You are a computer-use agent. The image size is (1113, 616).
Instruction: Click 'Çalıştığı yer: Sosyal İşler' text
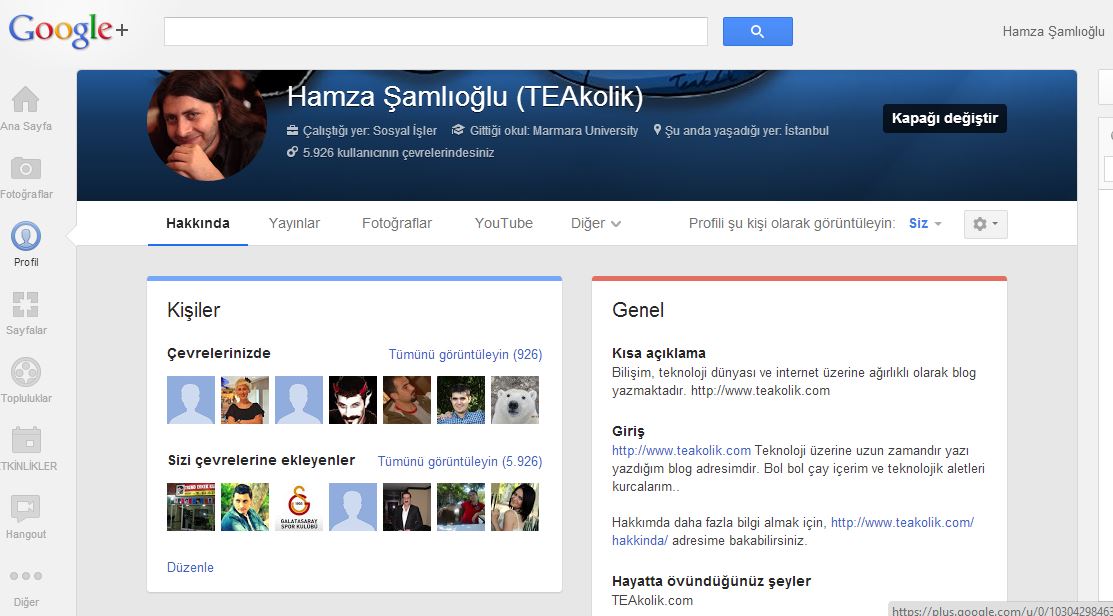tap(370, 131)
